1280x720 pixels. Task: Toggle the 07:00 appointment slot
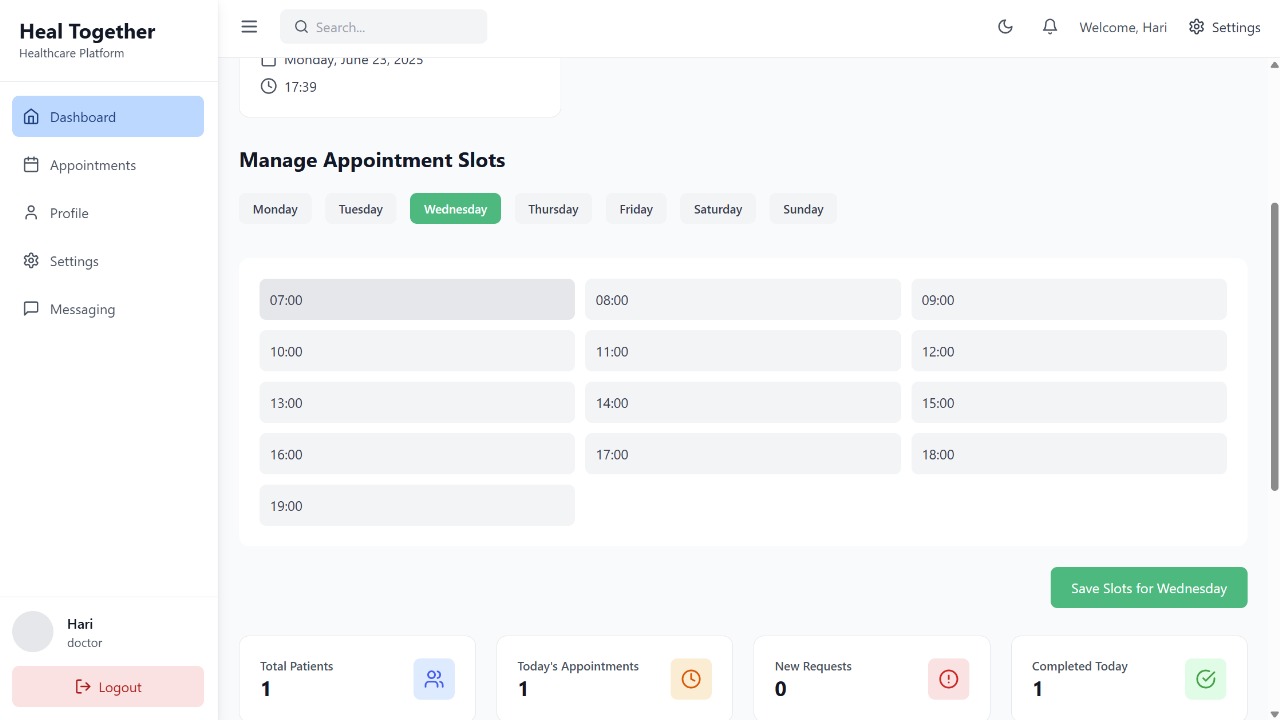[x=416, y=299]
